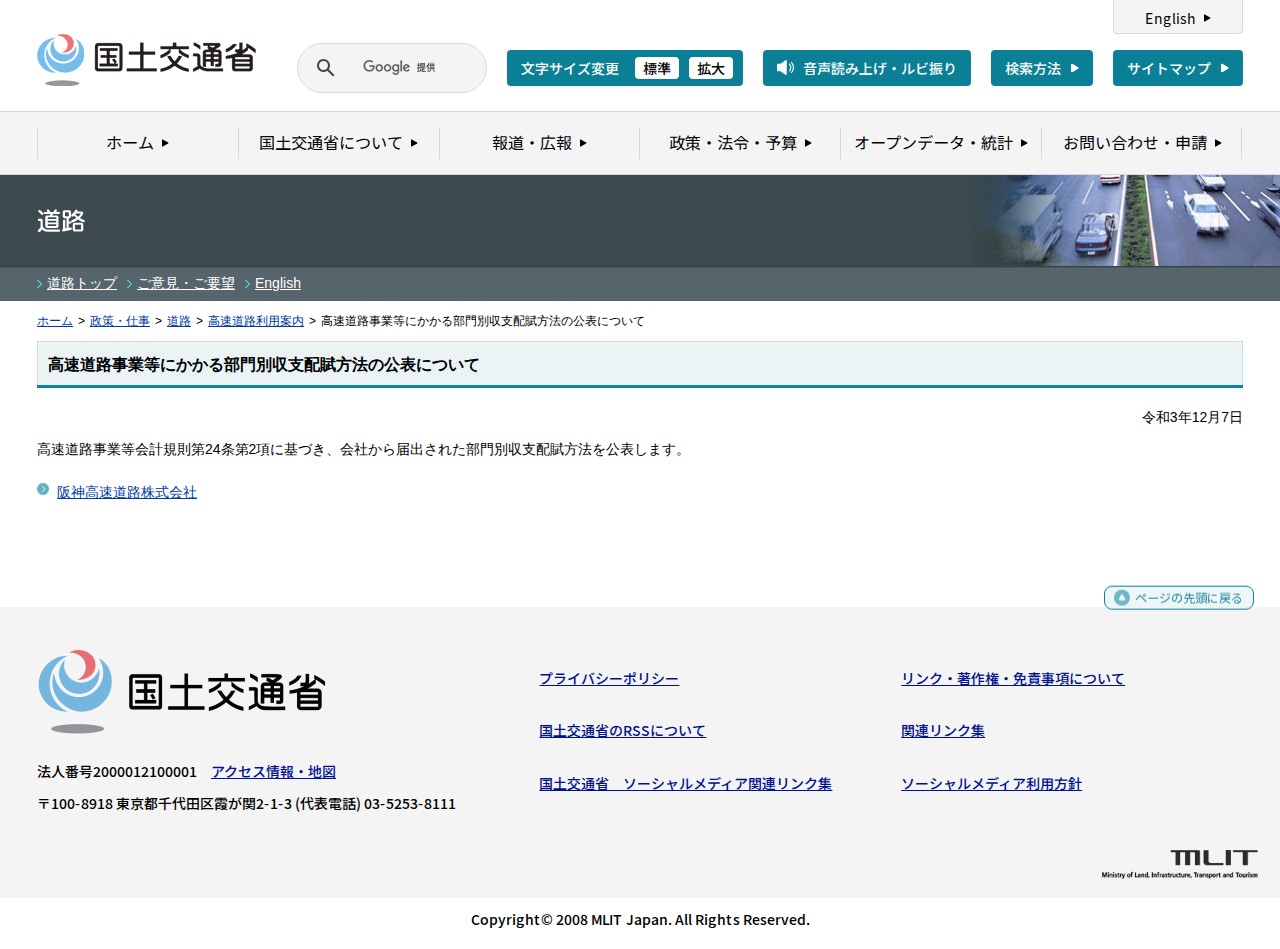The height and width of the screenshot is (949, 1280).
Task: Expand the 政策・法令・予算 menu
Action: click(x=740, y=143)
